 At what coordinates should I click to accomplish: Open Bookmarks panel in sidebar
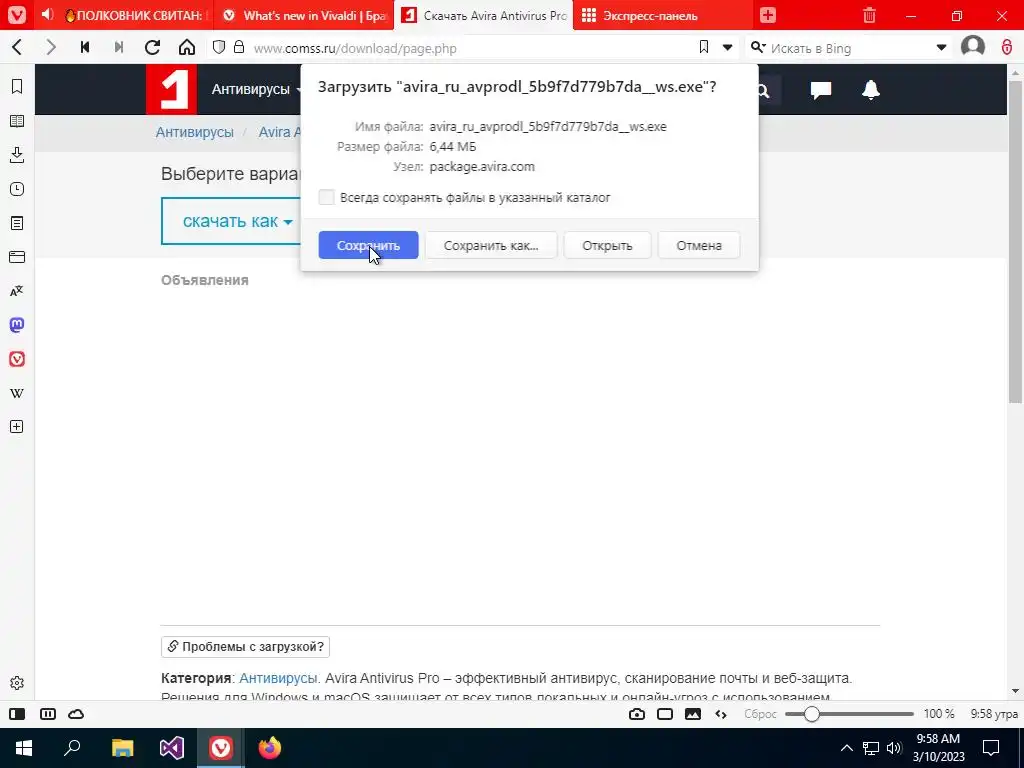tap(17, 87)
